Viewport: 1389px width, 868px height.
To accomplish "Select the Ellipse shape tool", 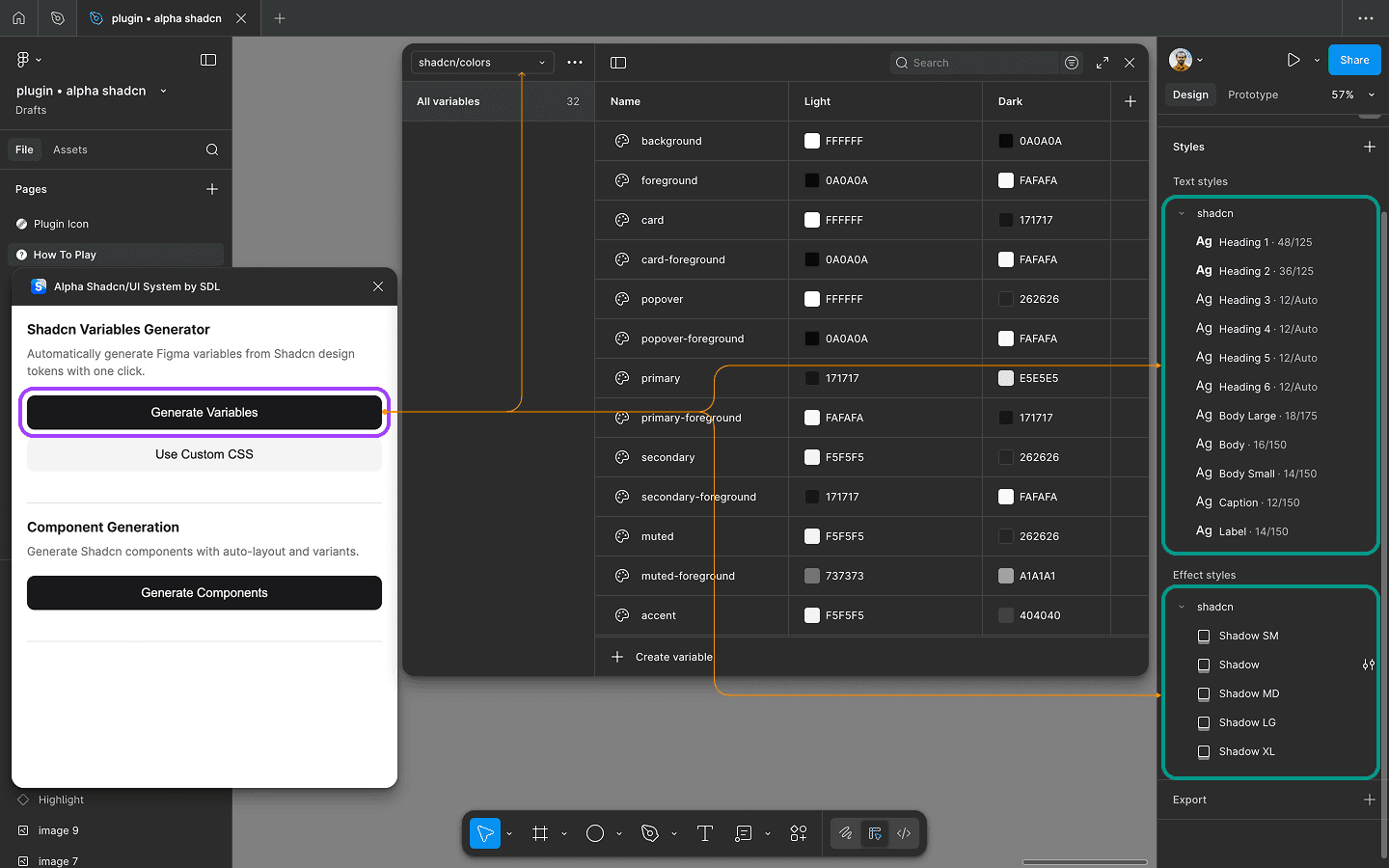I will (594, 833).
